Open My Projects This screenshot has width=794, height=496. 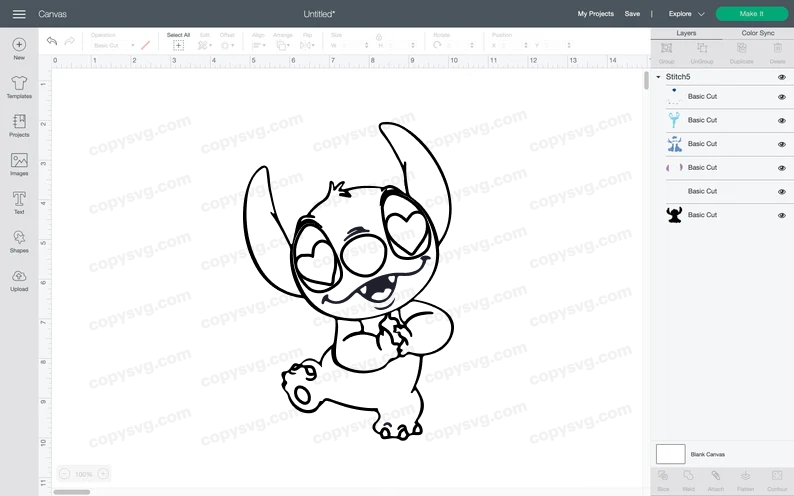(596, 14)
